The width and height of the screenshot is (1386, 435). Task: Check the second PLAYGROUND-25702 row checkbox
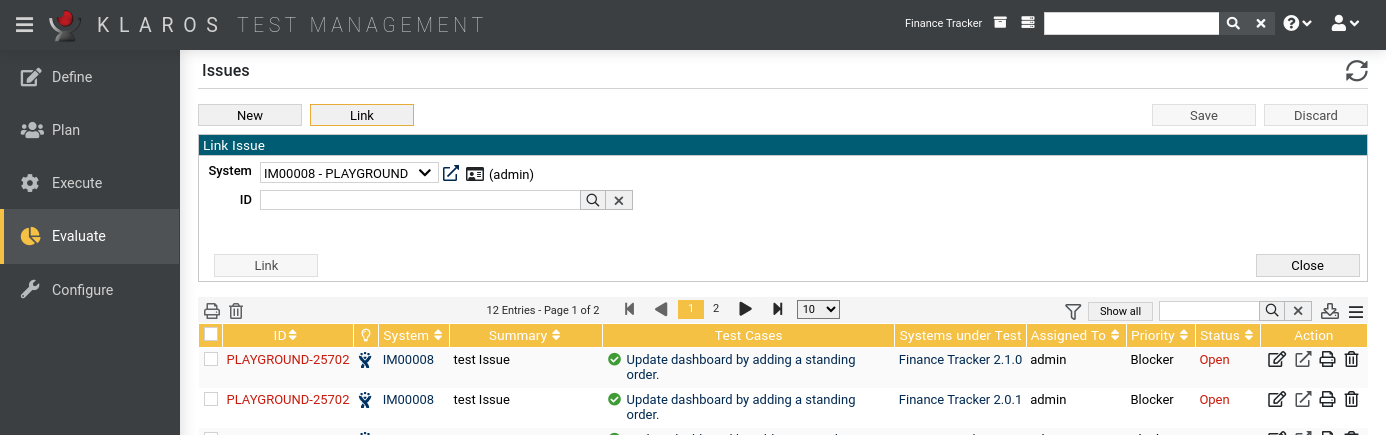[x=211, y=400]
